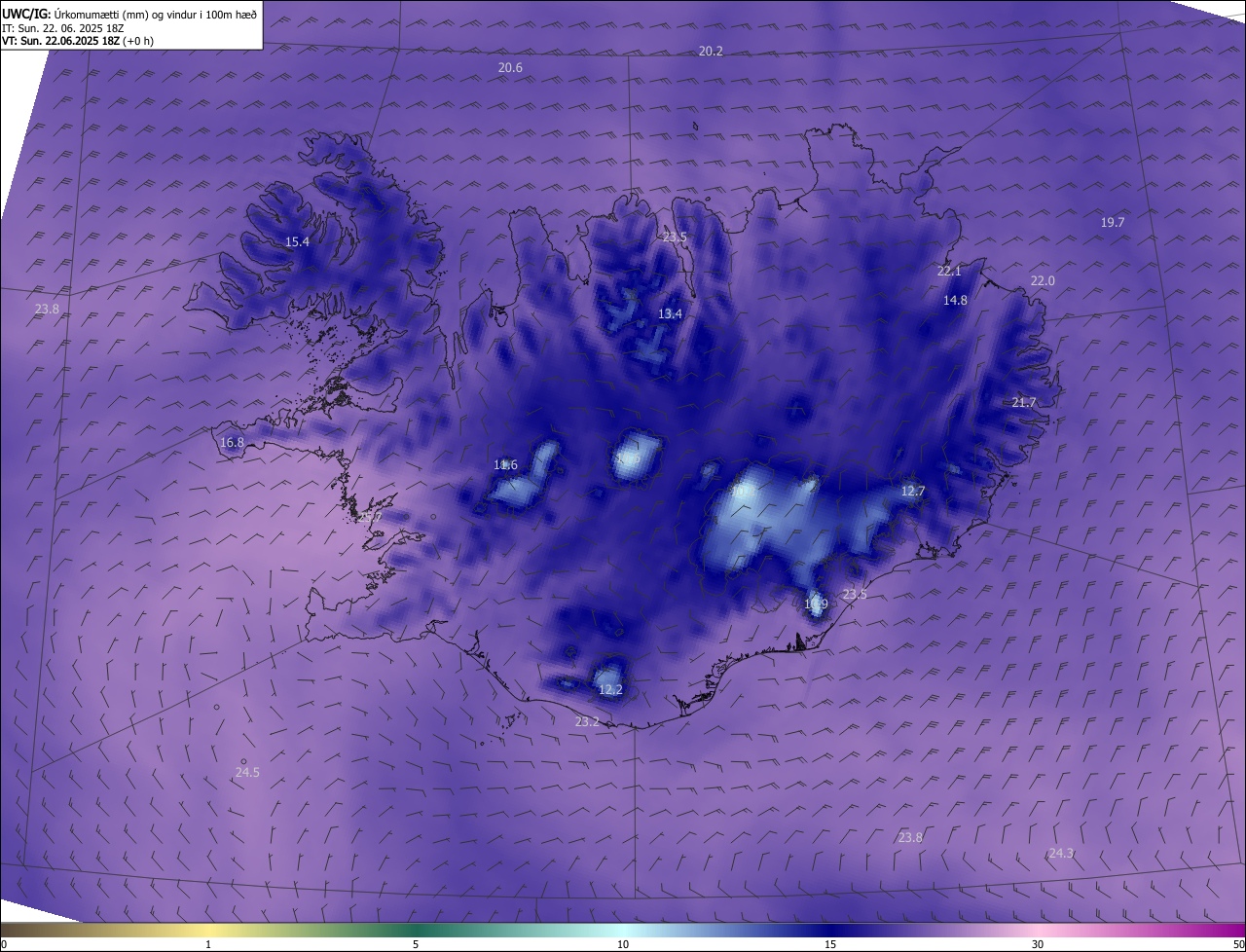Click the 0 tick on the colour scale
Image resolution: width=1246 pixels, height=952 pixels.
(4, 945)
